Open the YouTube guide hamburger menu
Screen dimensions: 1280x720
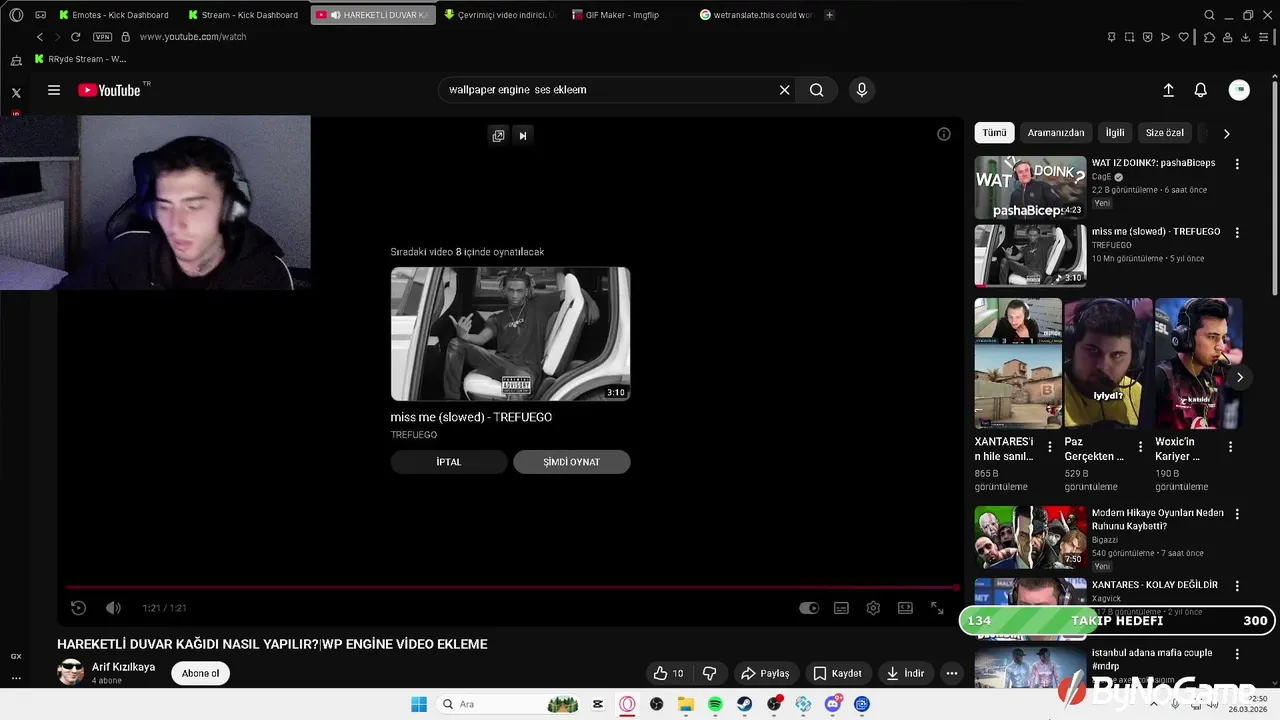54,90
